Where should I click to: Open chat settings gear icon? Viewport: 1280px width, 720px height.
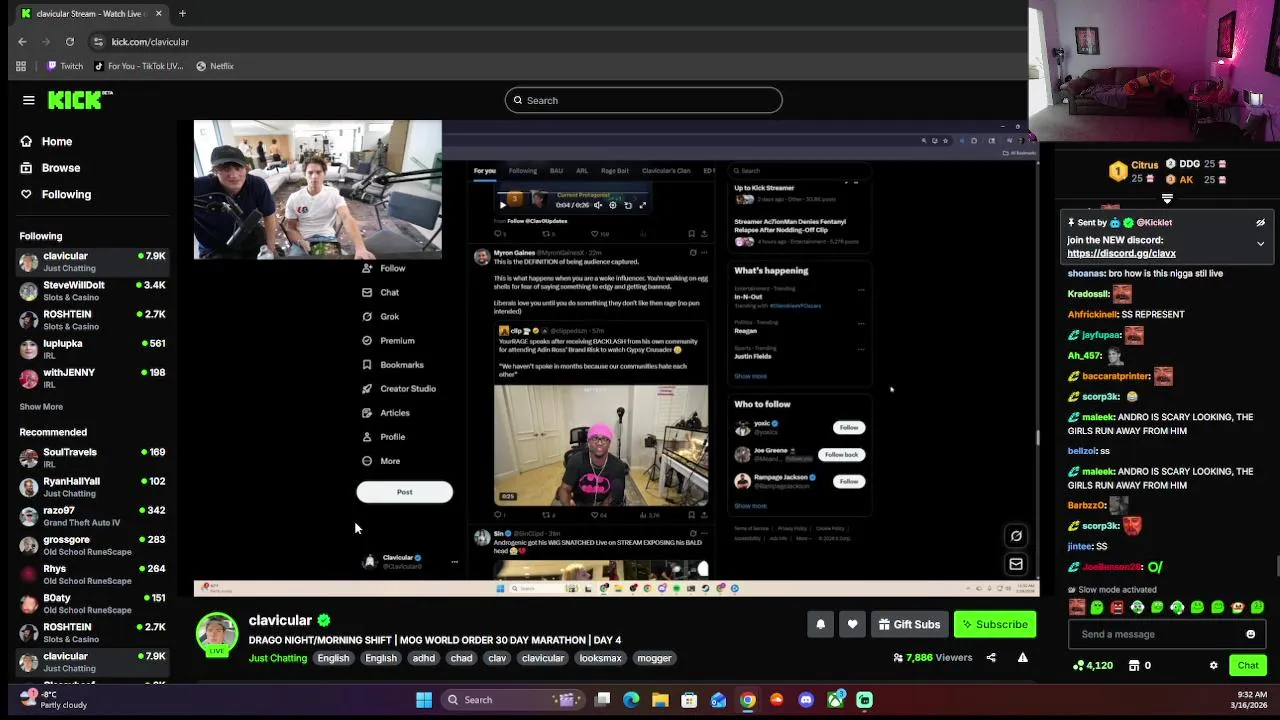(x=1213, y=665)
